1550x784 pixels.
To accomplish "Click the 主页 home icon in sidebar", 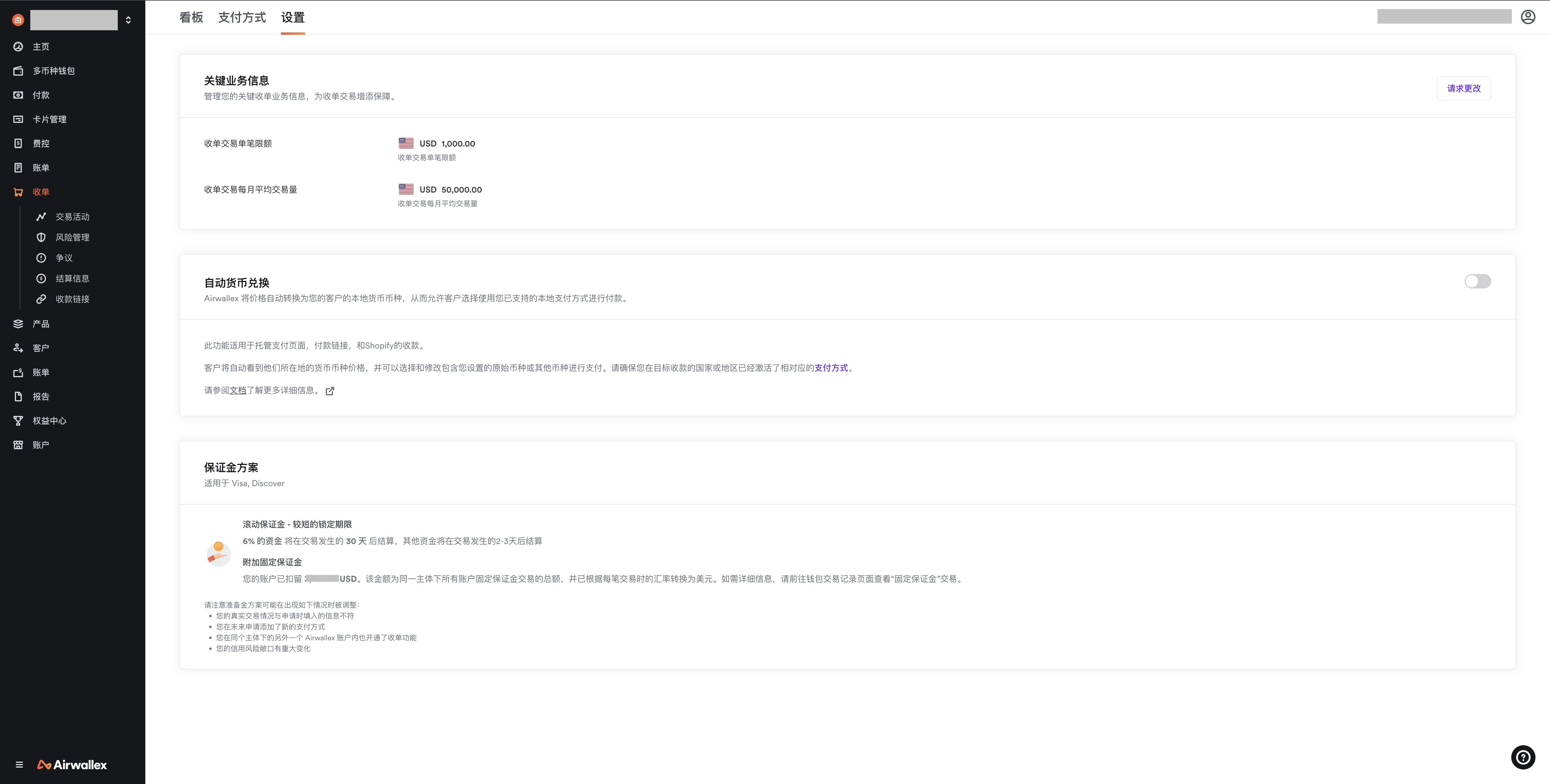I will (18, 47).
